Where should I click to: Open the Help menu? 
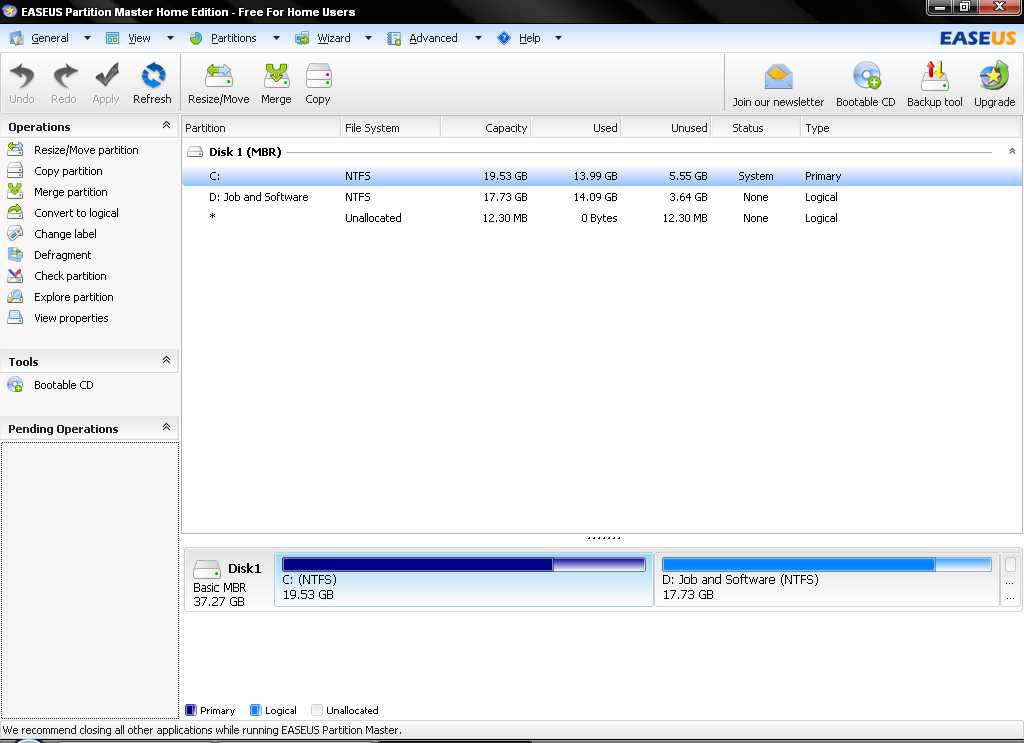[x=530, y=38]
